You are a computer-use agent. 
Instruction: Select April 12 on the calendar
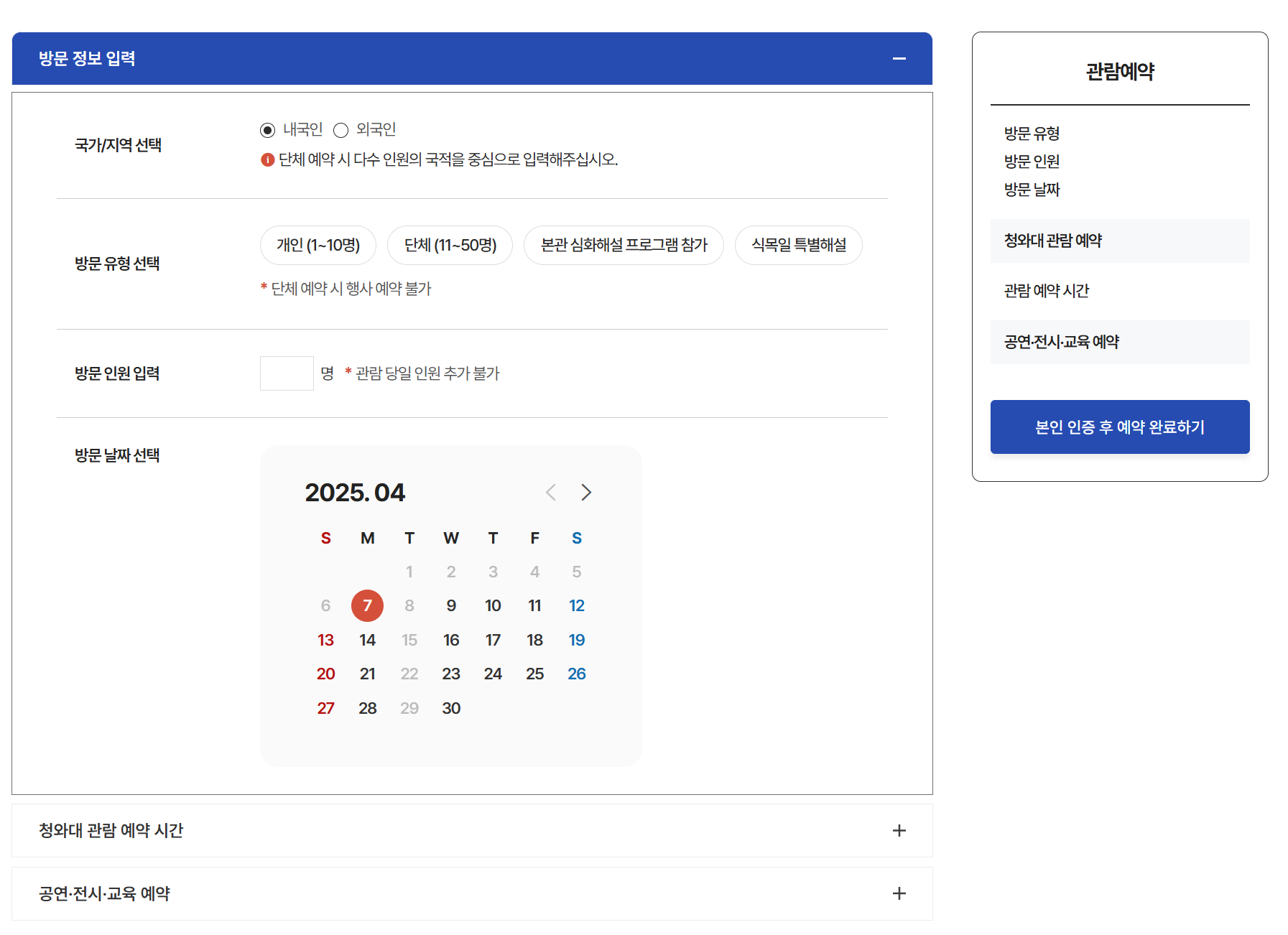(577, 605)
